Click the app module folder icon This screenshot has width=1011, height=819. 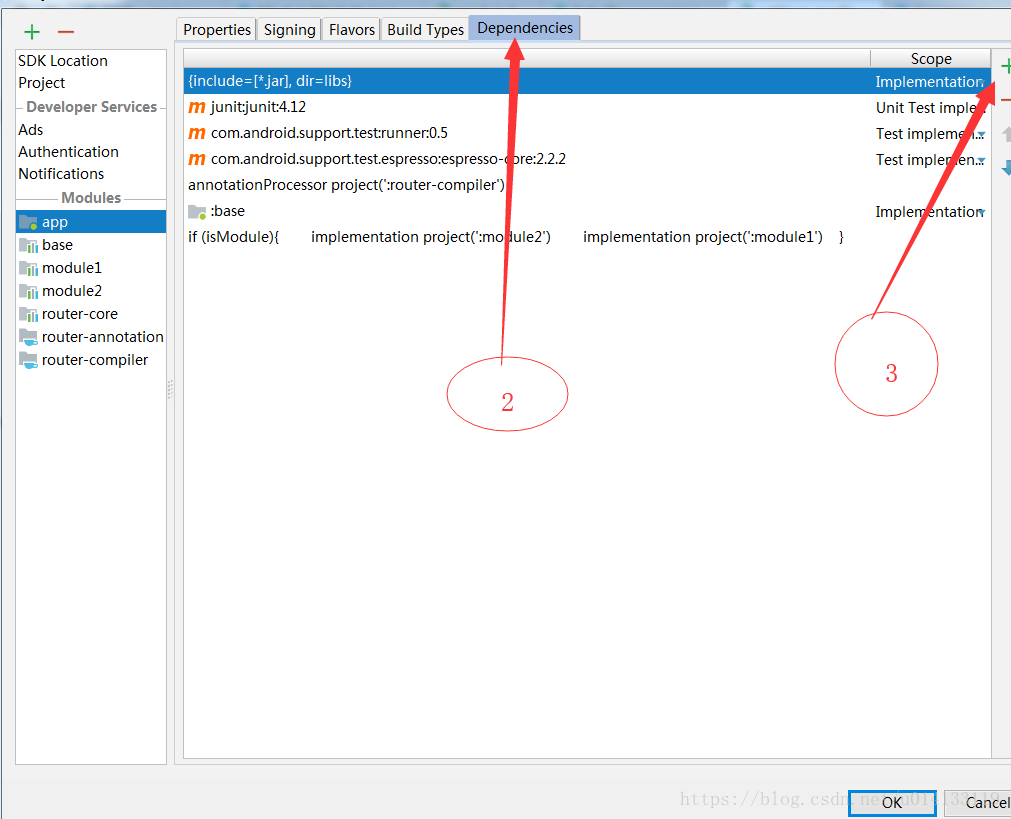(28, 222)
